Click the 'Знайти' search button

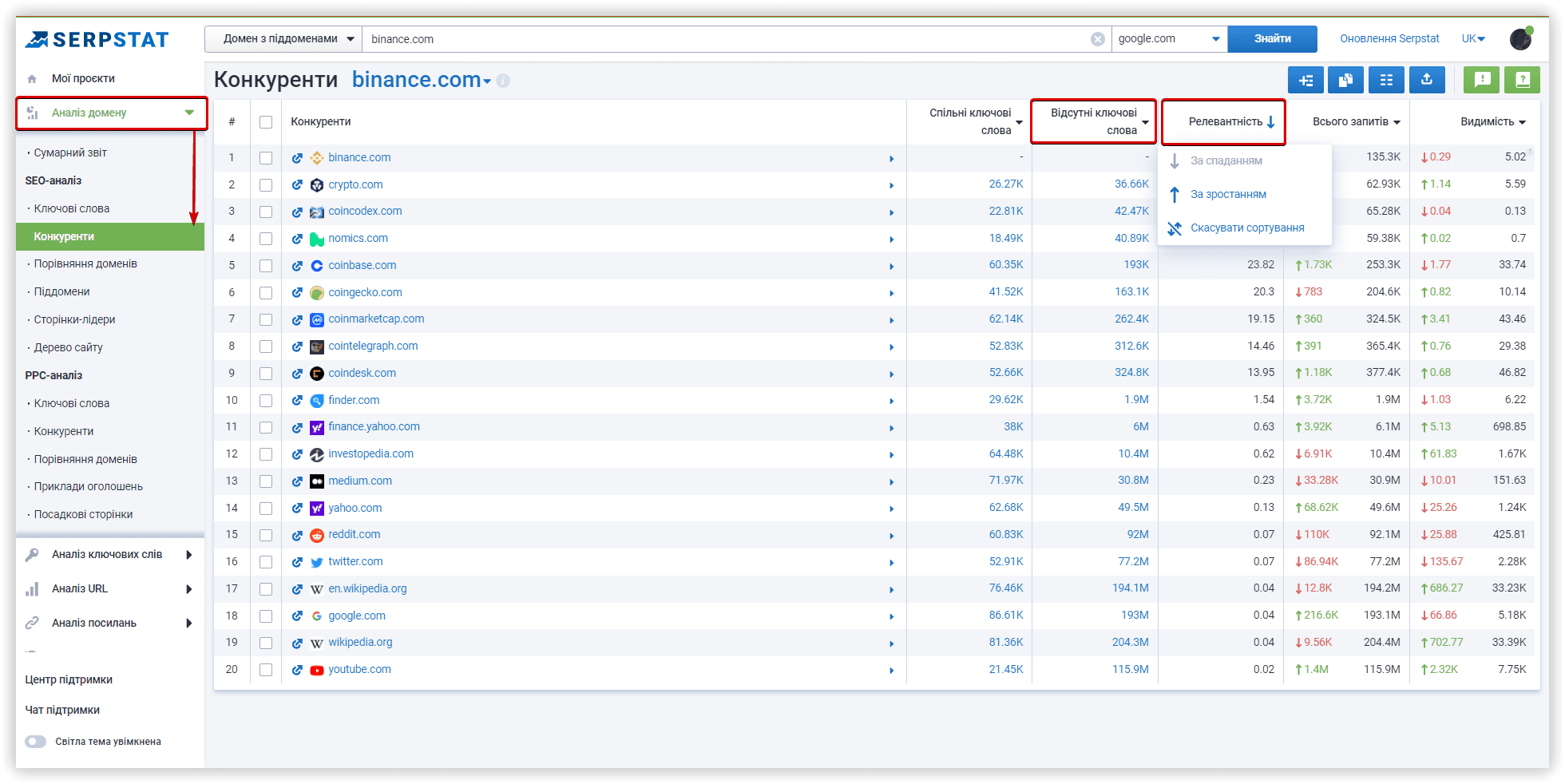pyautogui.click(x=1272, y=39)
